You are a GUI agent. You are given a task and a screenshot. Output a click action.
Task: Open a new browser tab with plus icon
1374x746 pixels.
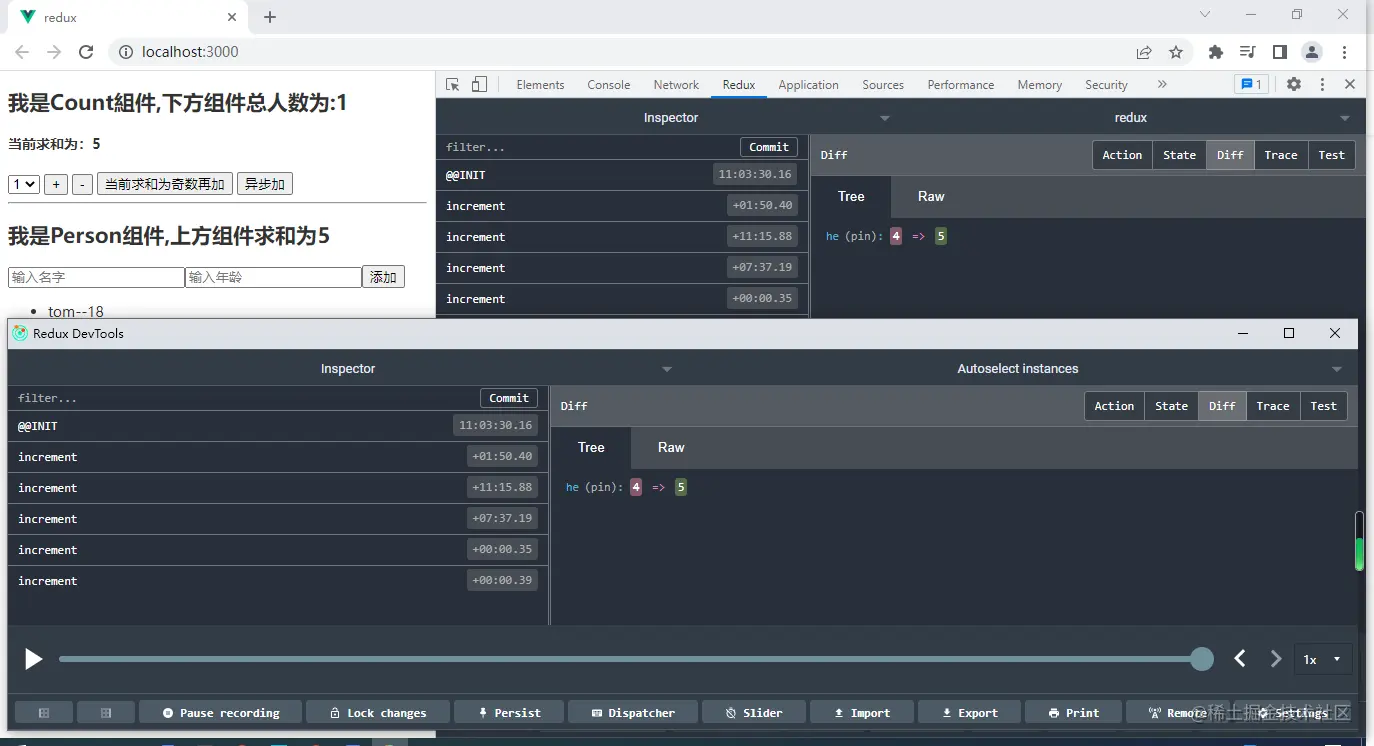tap(270, 17)
